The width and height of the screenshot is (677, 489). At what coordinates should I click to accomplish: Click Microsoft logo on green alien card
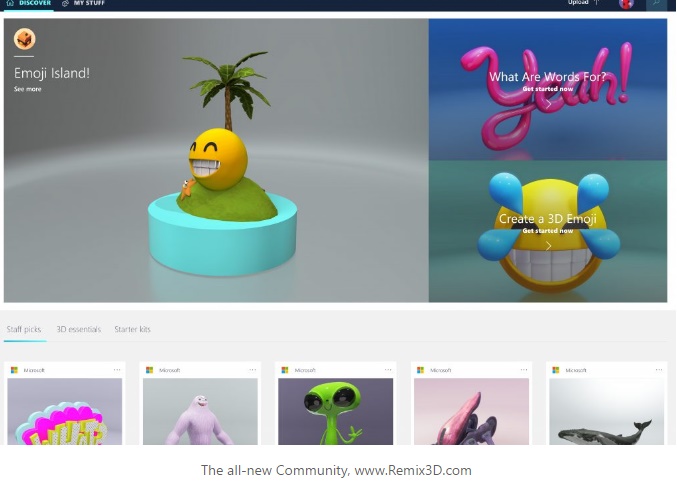[285, 370]
